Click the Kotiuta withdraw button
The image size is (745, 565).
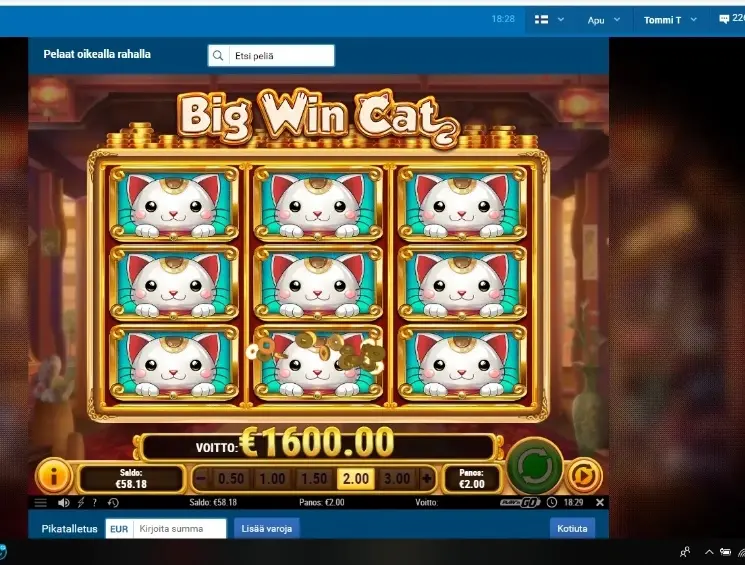pos(572,528)
